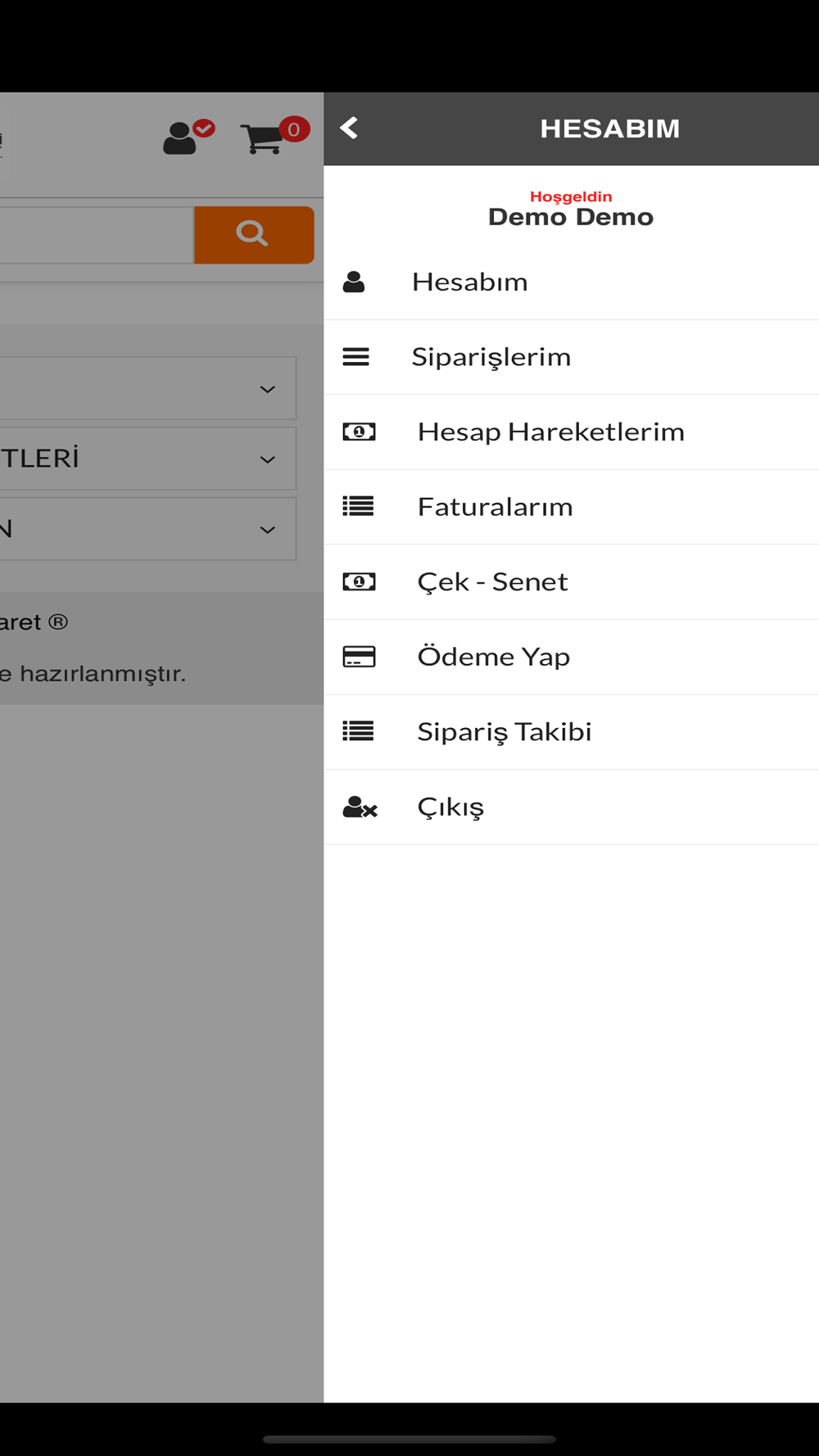819x1456 pixels.
Task: Expand the first dropdown chevron
Action: pos(267,389)
